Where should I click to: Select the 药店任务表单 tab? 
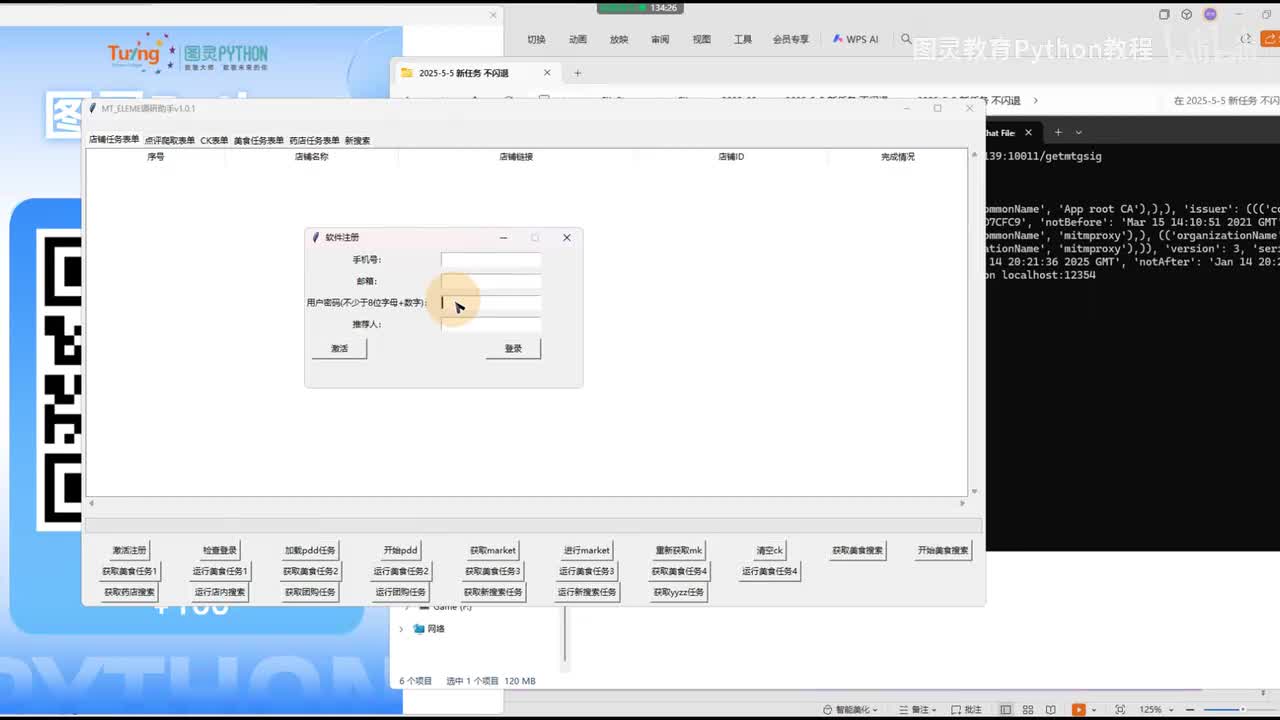click(x=314, y=141)
